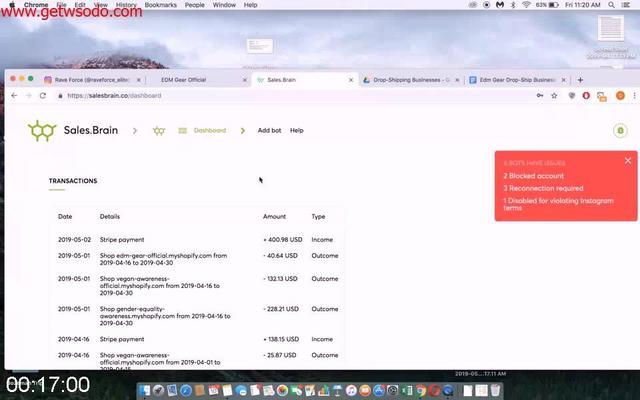Click the saved password key icon

click(x=540, y=96)
